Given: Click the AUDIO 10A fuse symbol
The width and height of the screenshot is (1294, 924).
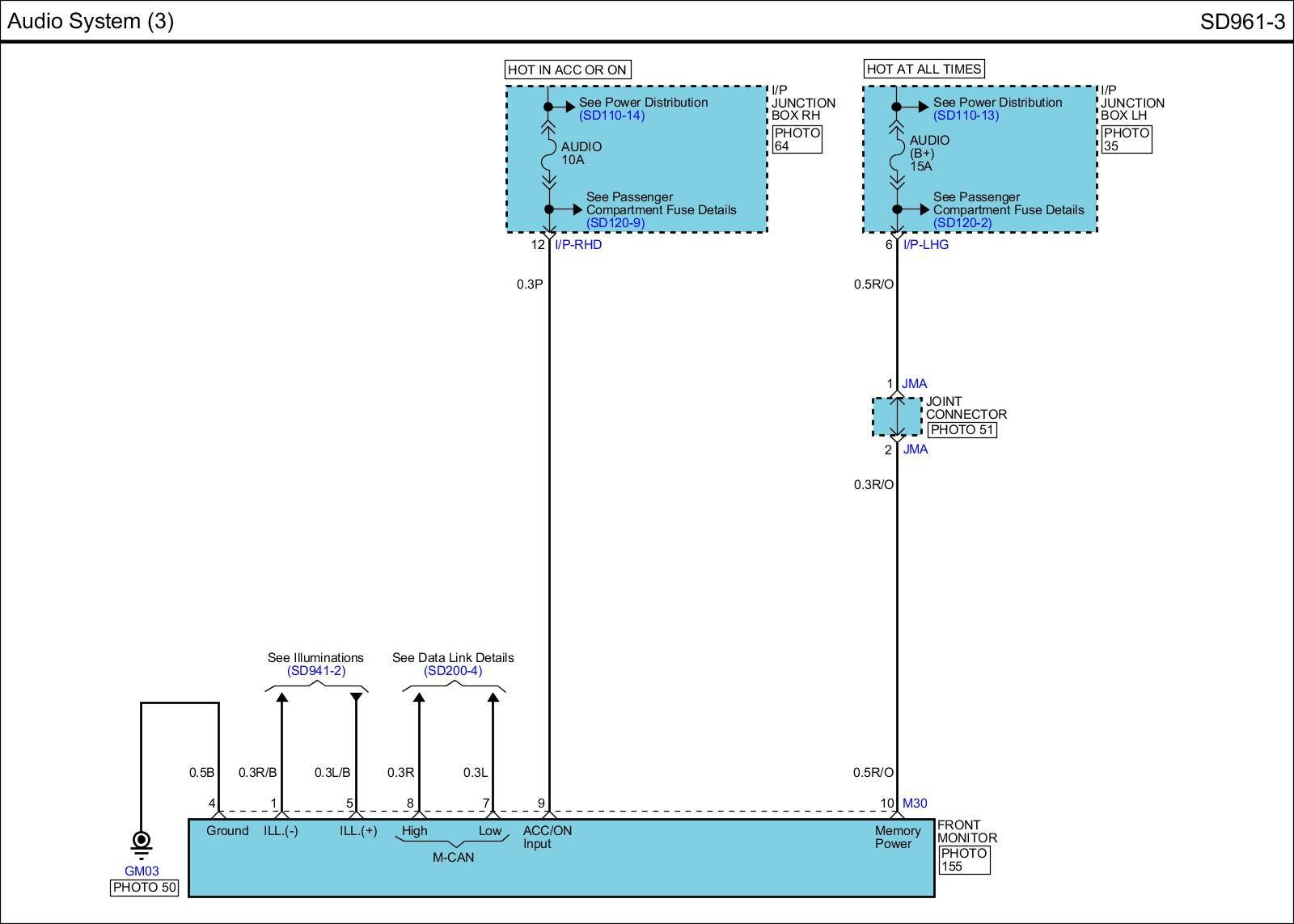Looking at the screenshot, I should (x=549, y=154).
